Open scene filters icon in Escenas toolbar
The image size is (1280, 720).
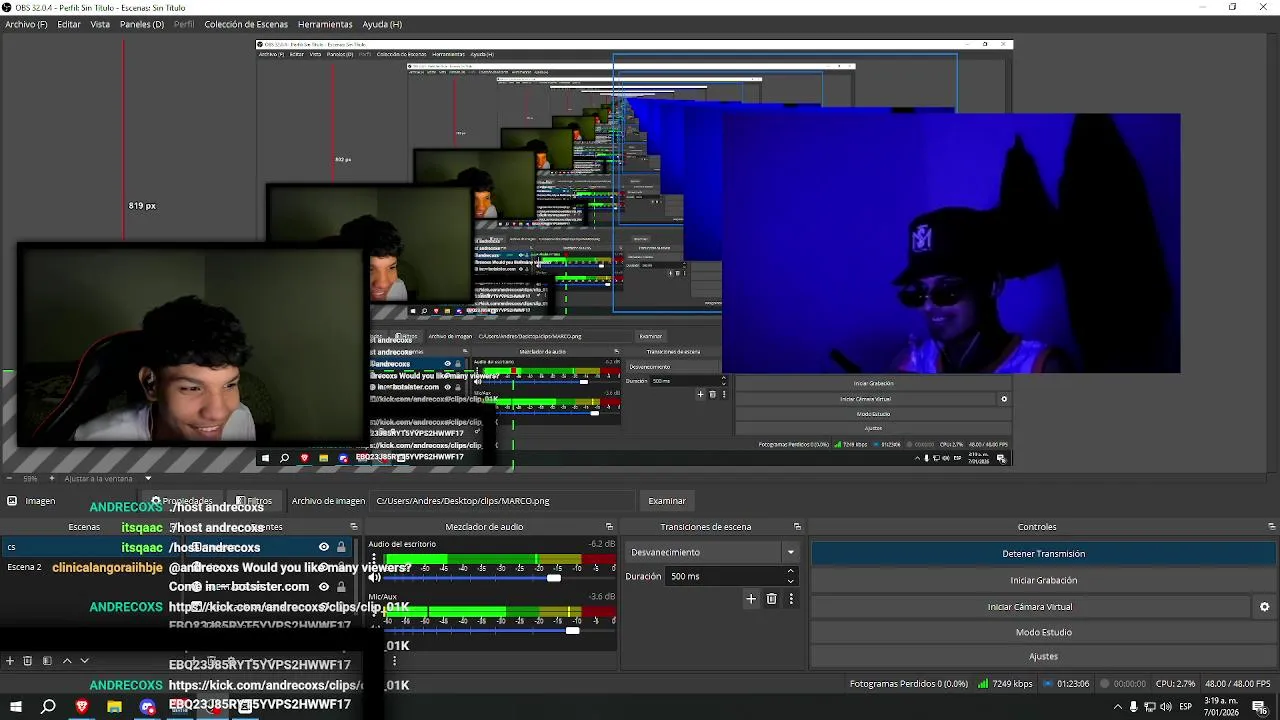pos(47,661)
